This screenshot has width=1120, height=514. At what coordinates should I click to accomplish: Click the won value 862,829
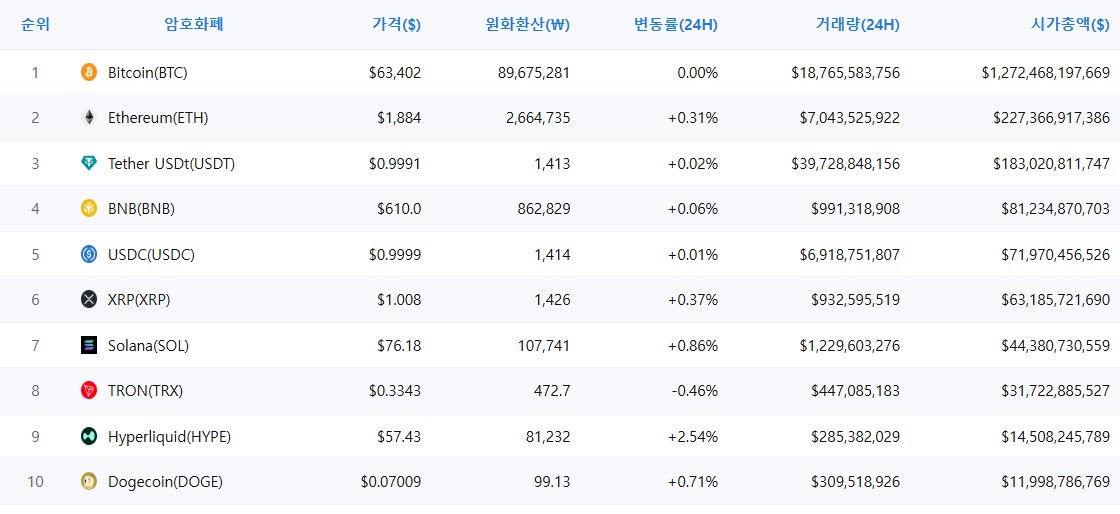point(544,208)
